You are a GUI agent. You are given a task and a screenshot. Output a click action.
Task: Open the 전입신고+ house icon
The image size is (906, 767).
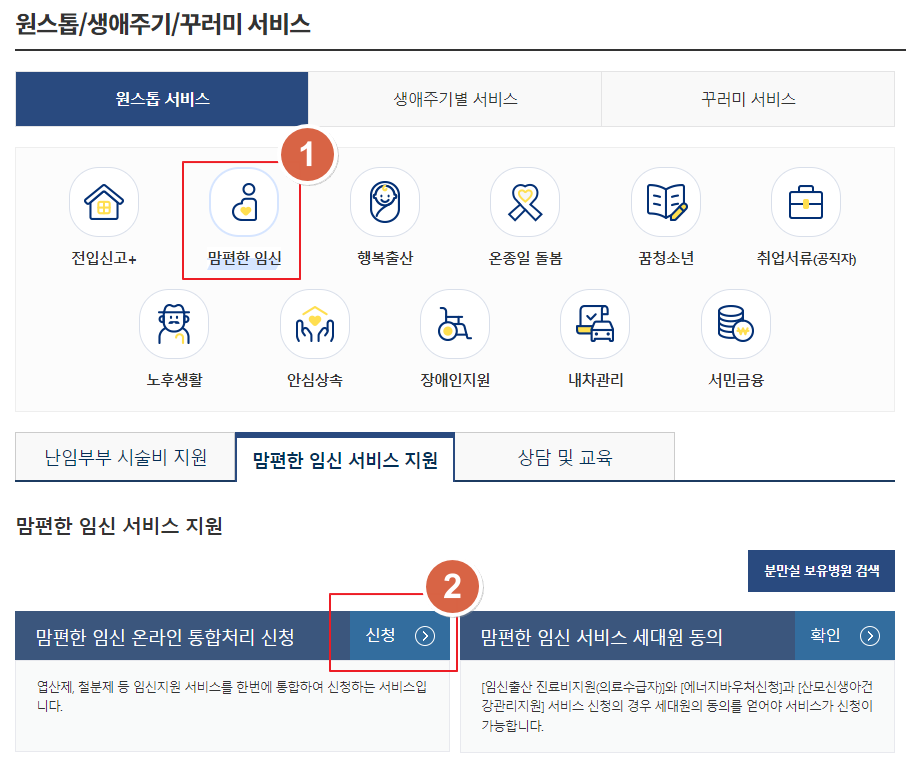[x=104, y=202]
